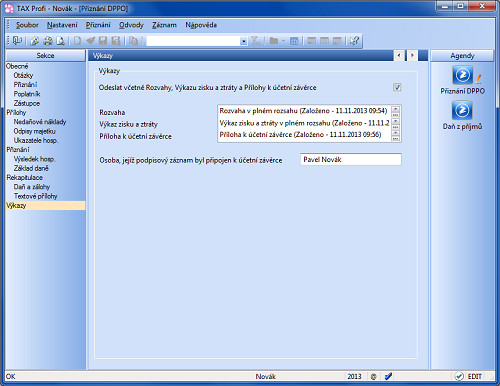Click the blue table grid toolbar icon
The height and width of the screenshot is (386, 500).
294,41
